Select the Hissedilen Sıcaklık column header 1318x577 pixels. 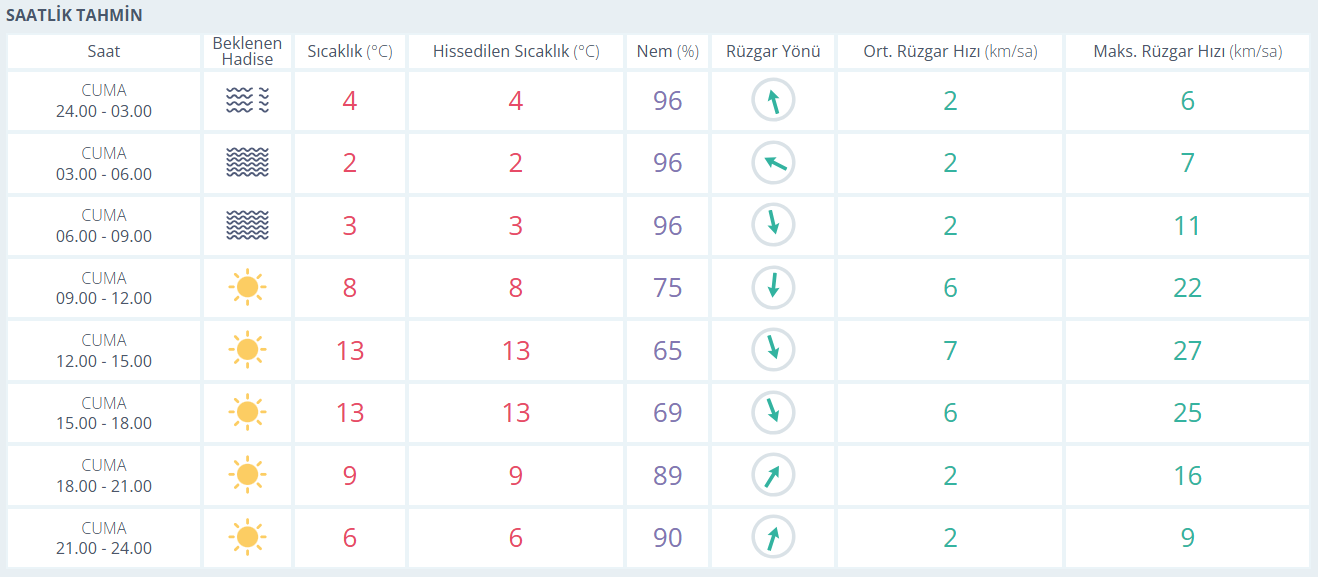pos(515,52)
